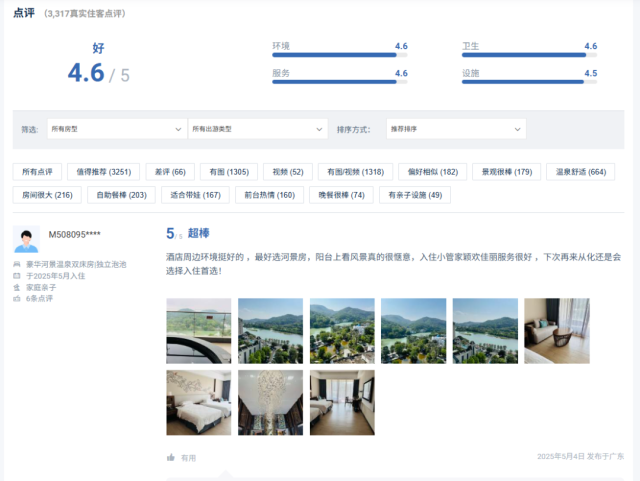Screen dimensions: 640x481
Task: Click the 温泉舒适 (664) tag
Action: point(580,172)
